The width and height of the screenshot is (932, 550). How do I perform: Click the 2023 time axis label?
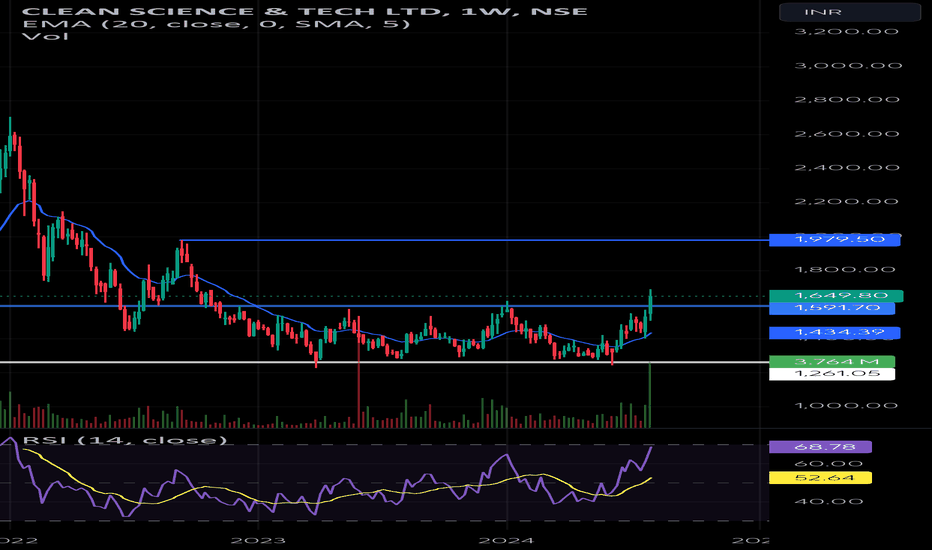[258, 540]
